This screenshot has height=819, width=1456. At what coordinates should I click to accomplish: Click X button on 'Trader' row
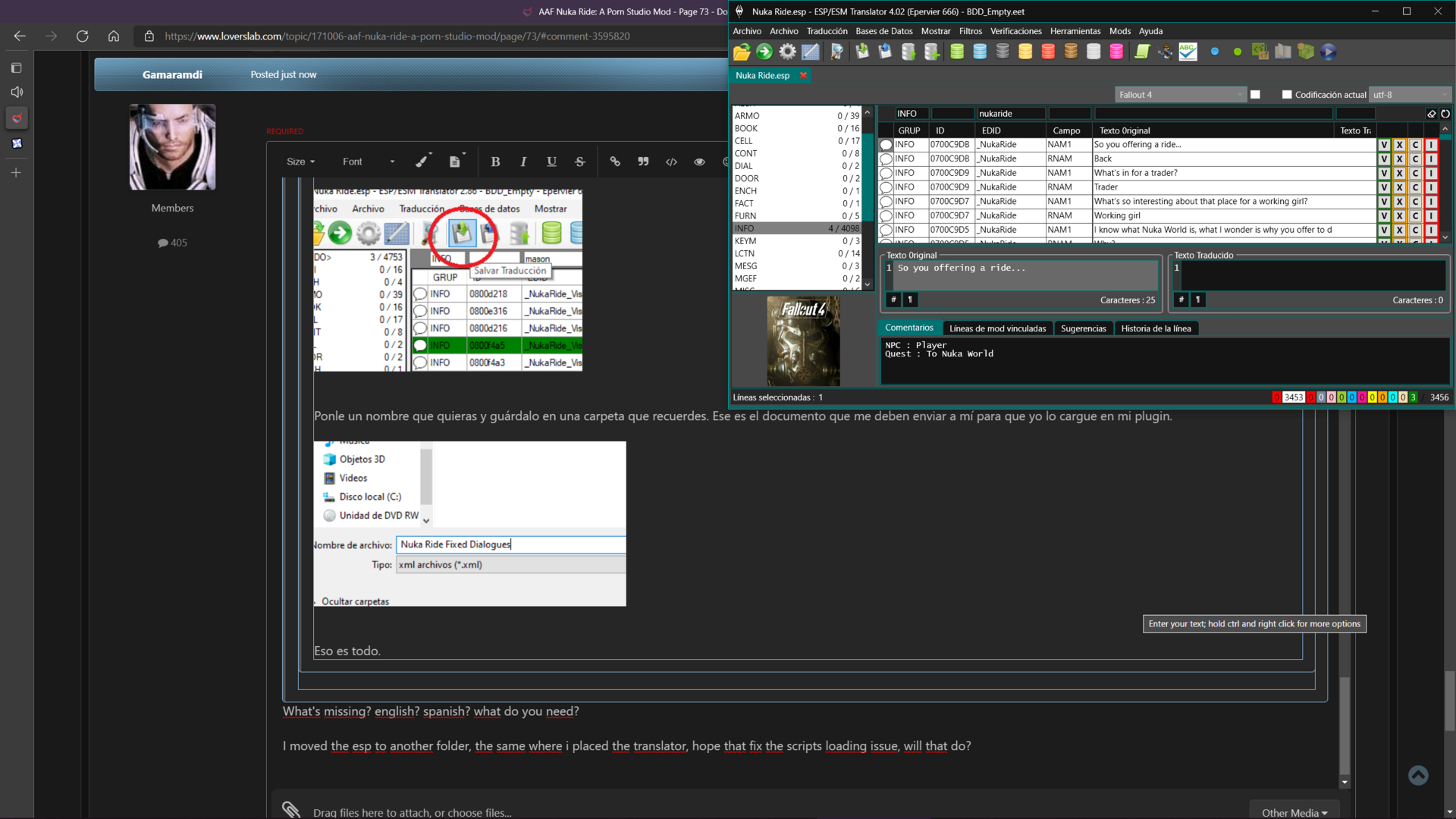click(x=1400, y=187)
